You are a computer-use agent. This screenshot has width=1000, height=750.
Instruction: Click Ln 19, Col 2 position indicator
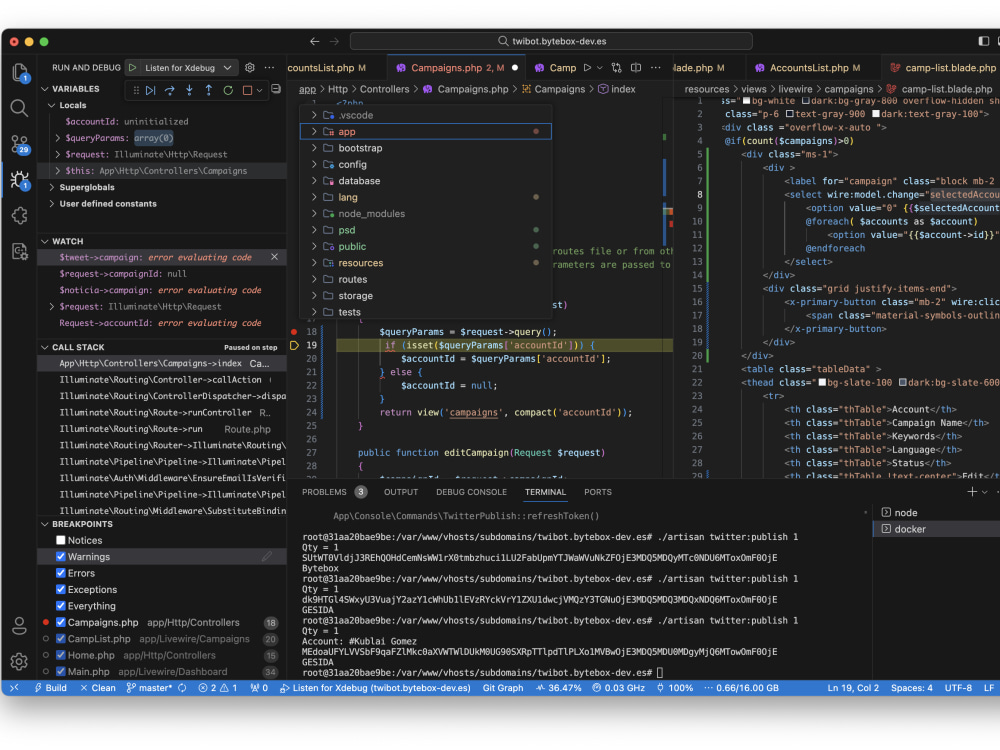853,688
